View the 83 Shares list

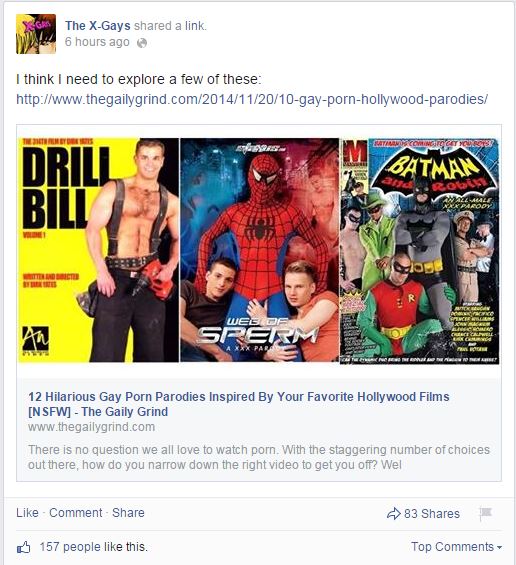click(x=432, y=513)
